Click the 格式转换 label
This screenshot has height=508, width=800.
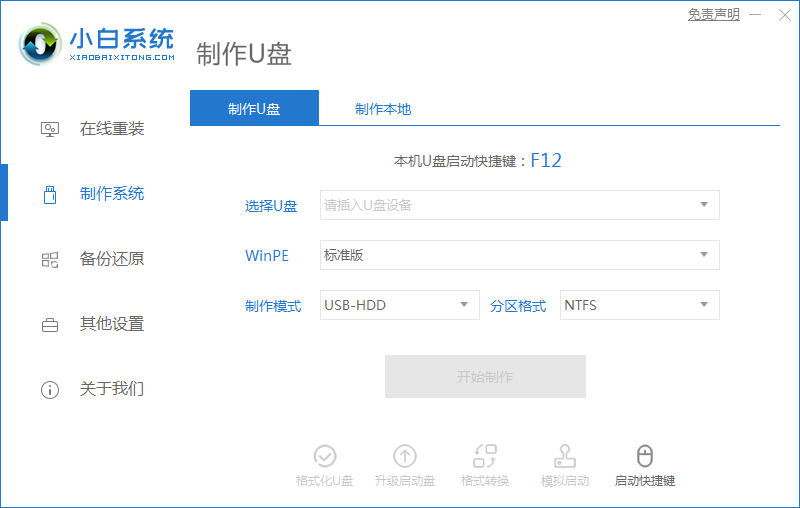[485, 480]
